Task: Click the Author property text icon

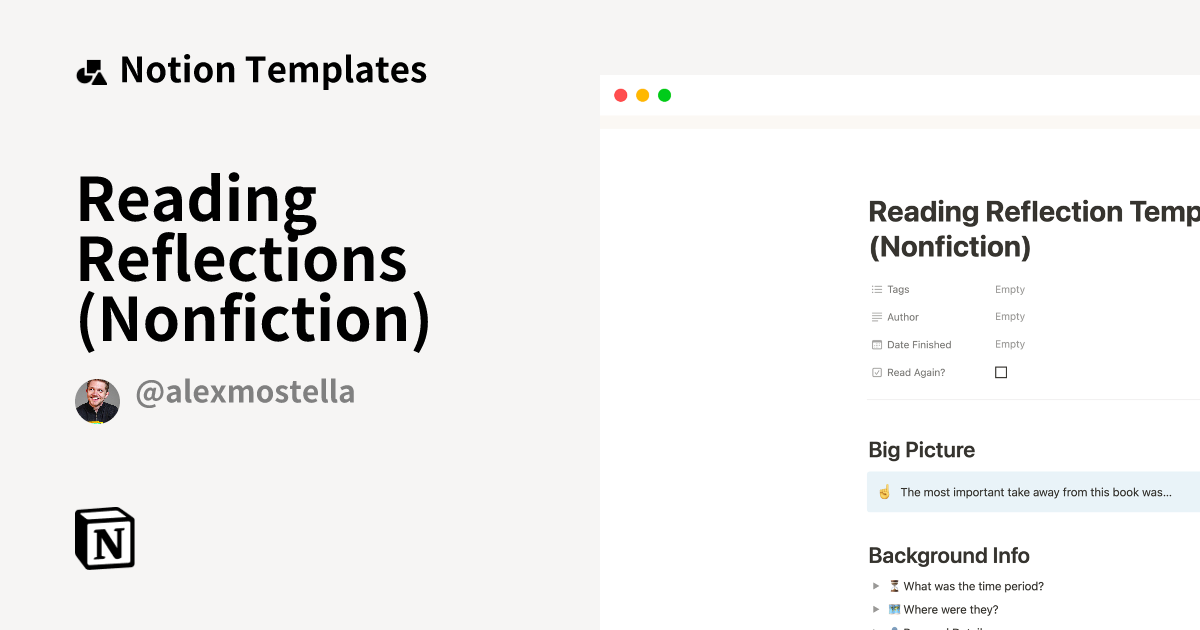Action: tap(876, 316)
